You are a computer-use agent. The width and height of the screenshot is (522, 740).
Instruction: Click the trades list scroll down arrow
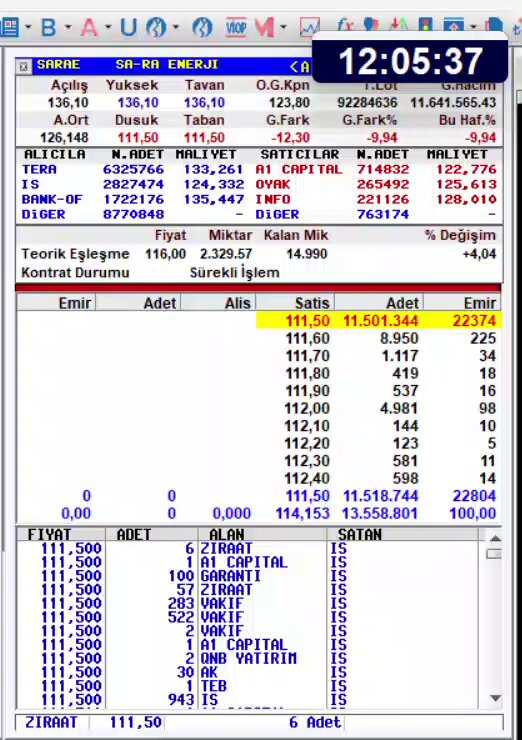point(495,698)
